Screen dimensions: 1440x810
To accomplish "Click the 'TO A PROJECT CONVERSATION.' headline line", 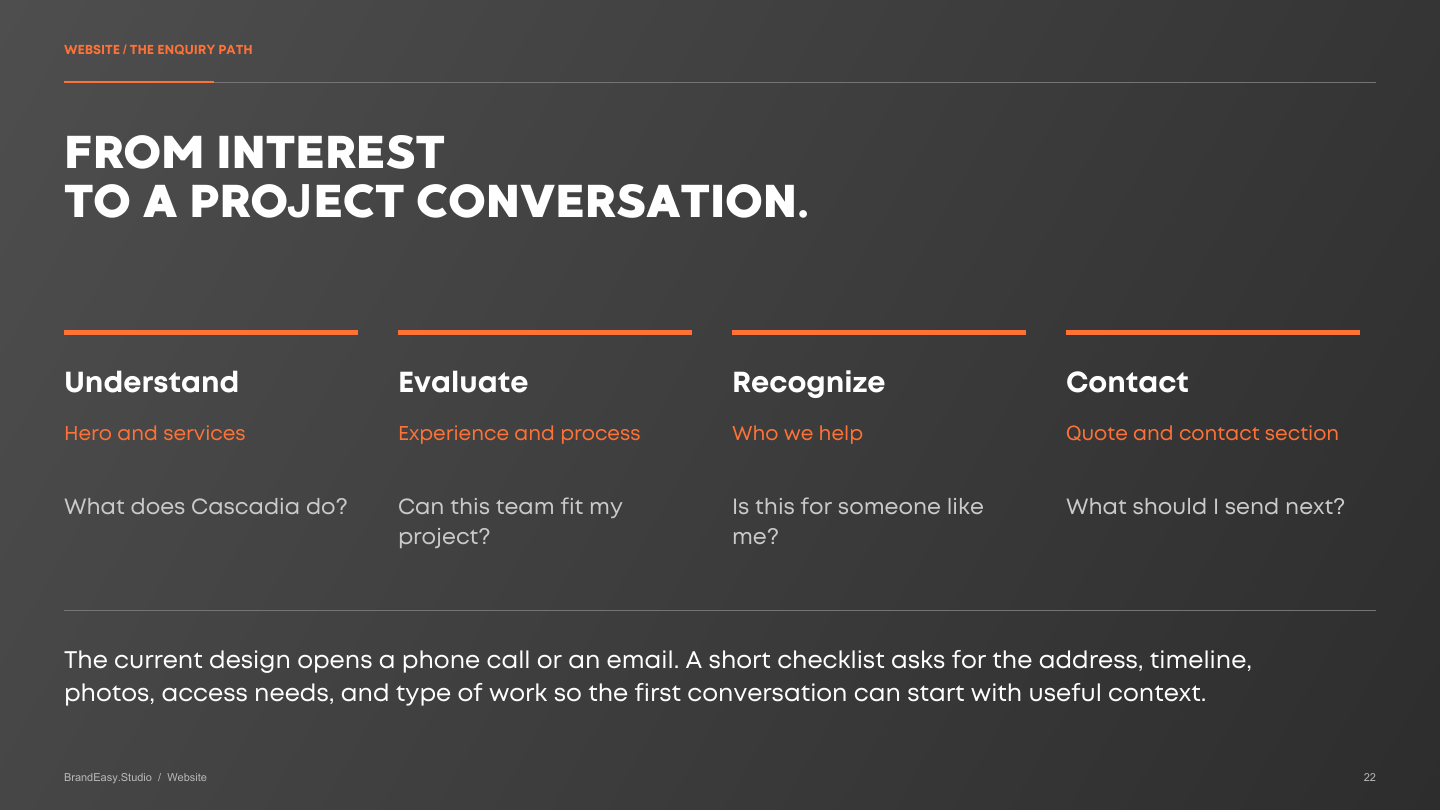I will click(x=436, y=203).
